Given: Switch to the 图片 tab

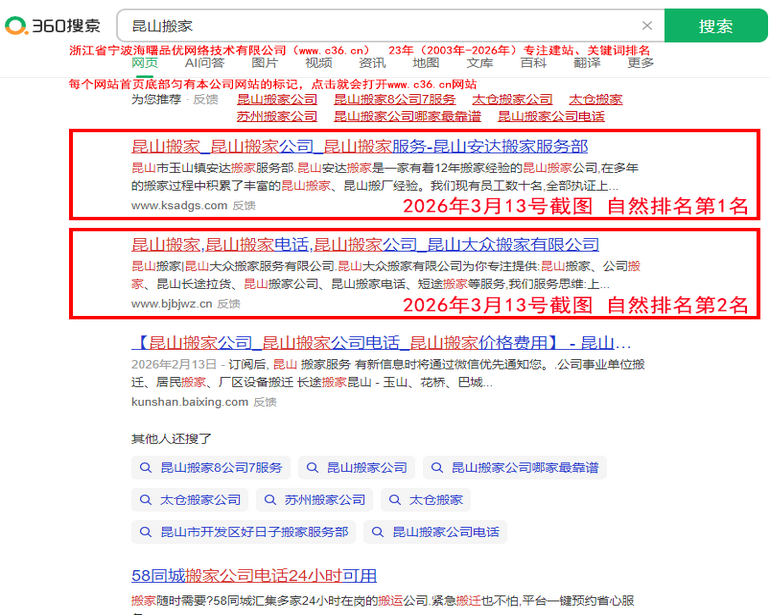Looking at the screenshot, I should click(x=265, y=63).
